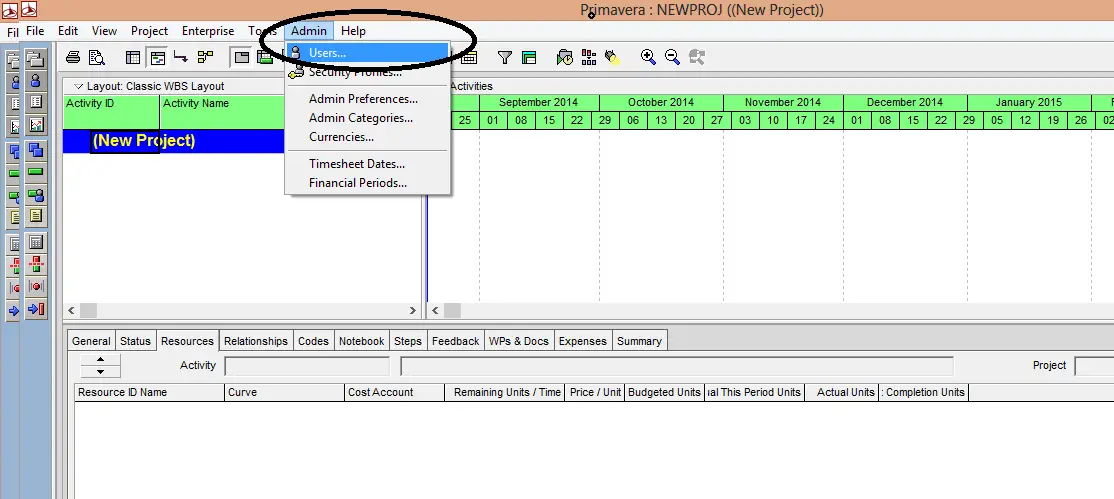Click the Print toolbar icon
1114x499 pixels.
(72, 58)
